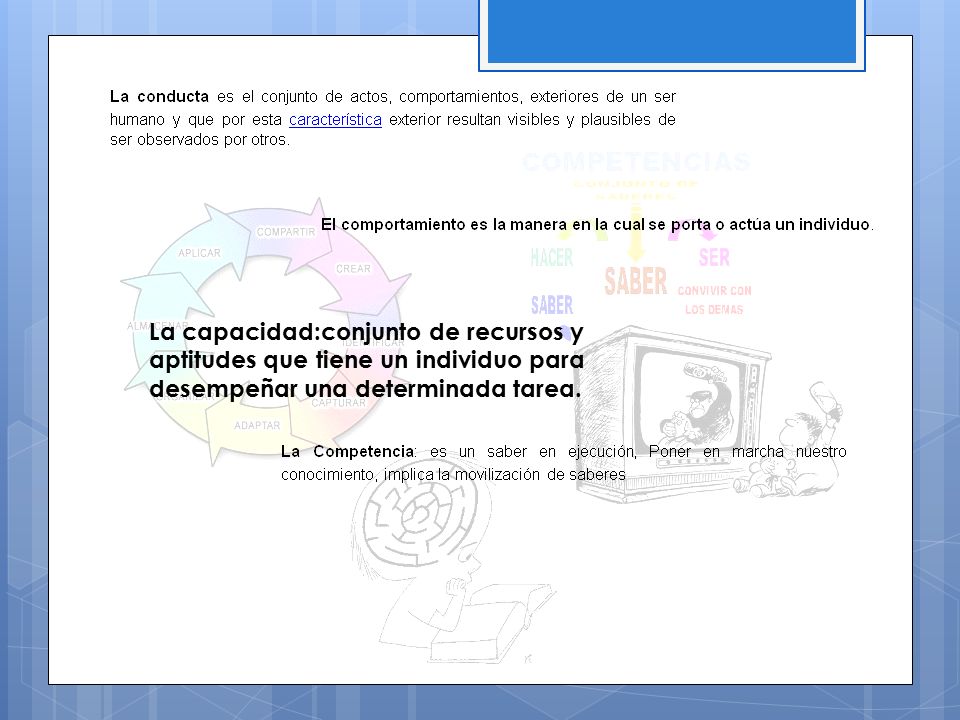Screen dimensions: 960x720
Task: Select the sentence starting 'El comportamiento es la manera'
Action: pos(597,225)
